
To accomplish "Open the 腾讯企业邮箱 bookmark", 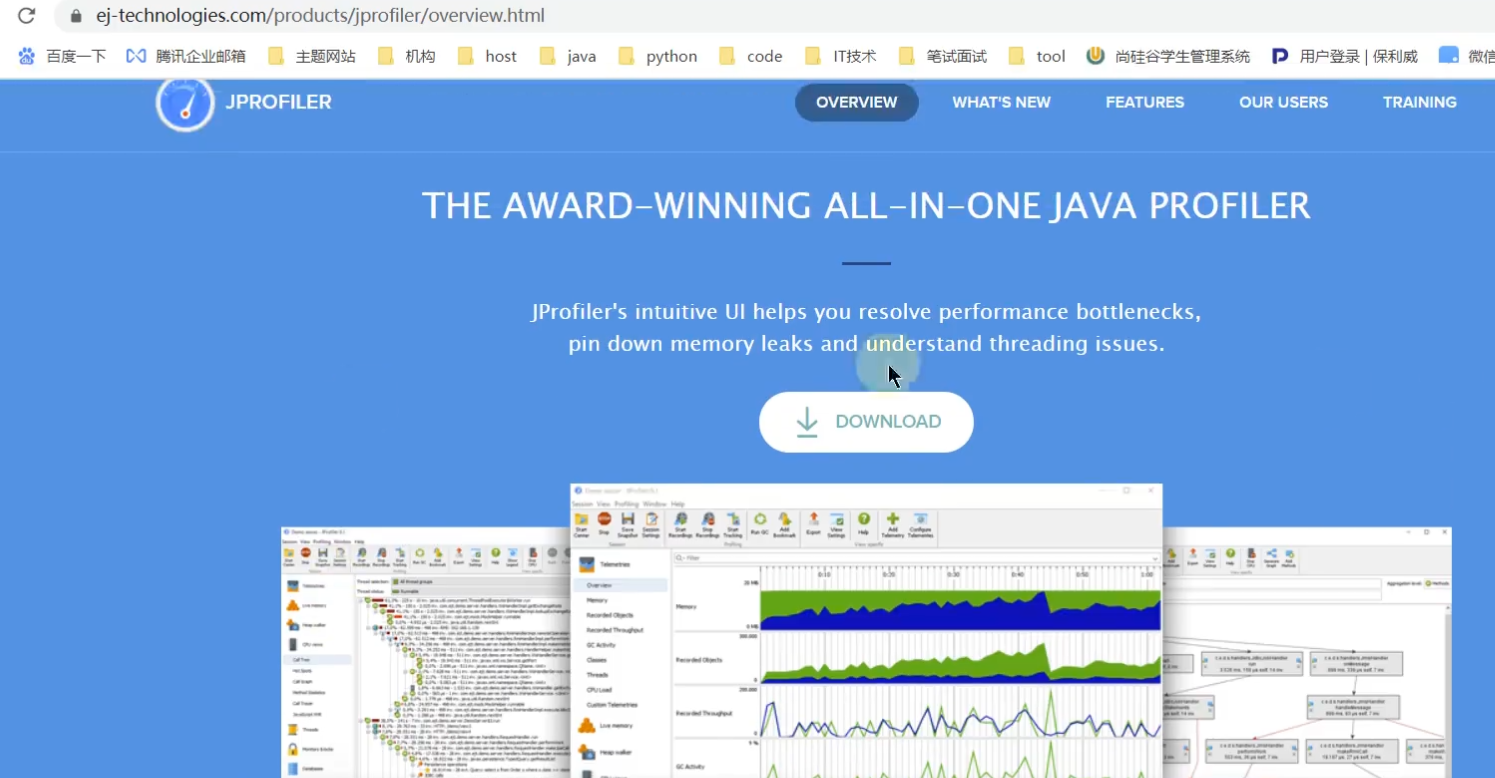I will click(186, 56).
